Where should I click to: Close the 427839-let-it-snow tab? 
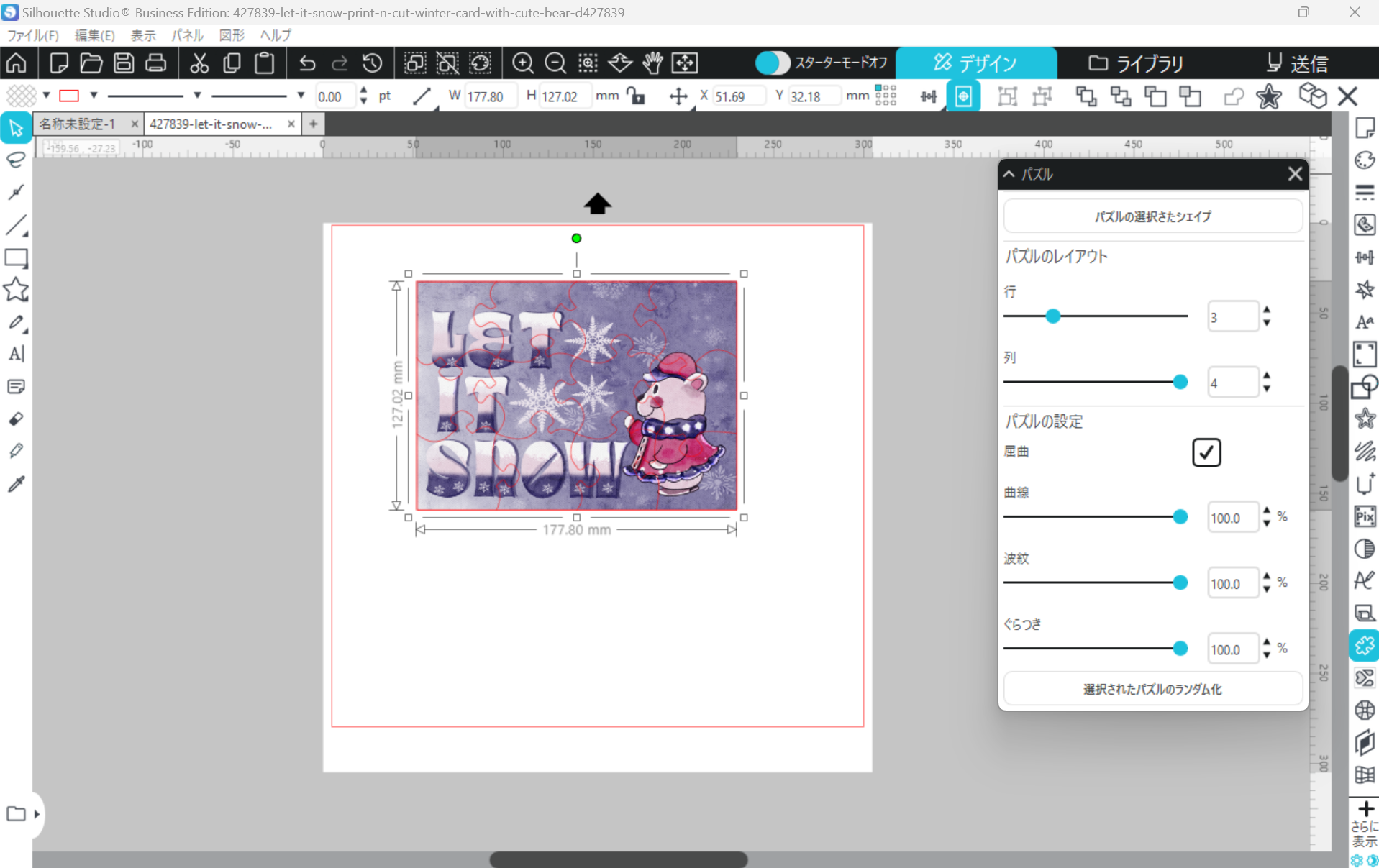(291, 124)
